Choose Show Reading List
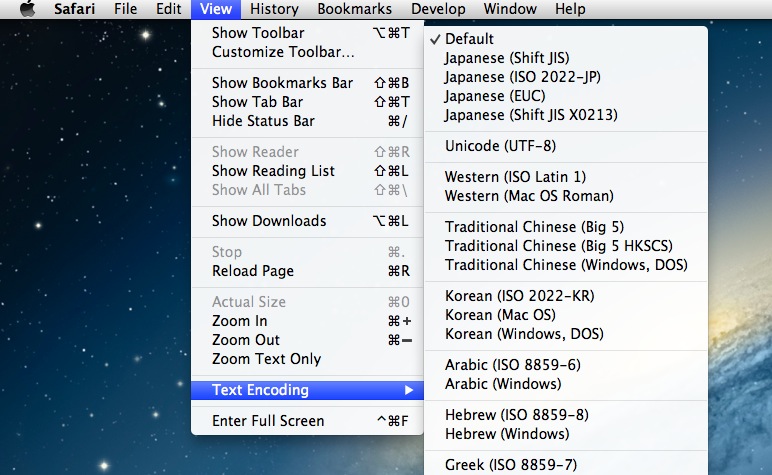The image size is (772, 475). click(307, 171)
